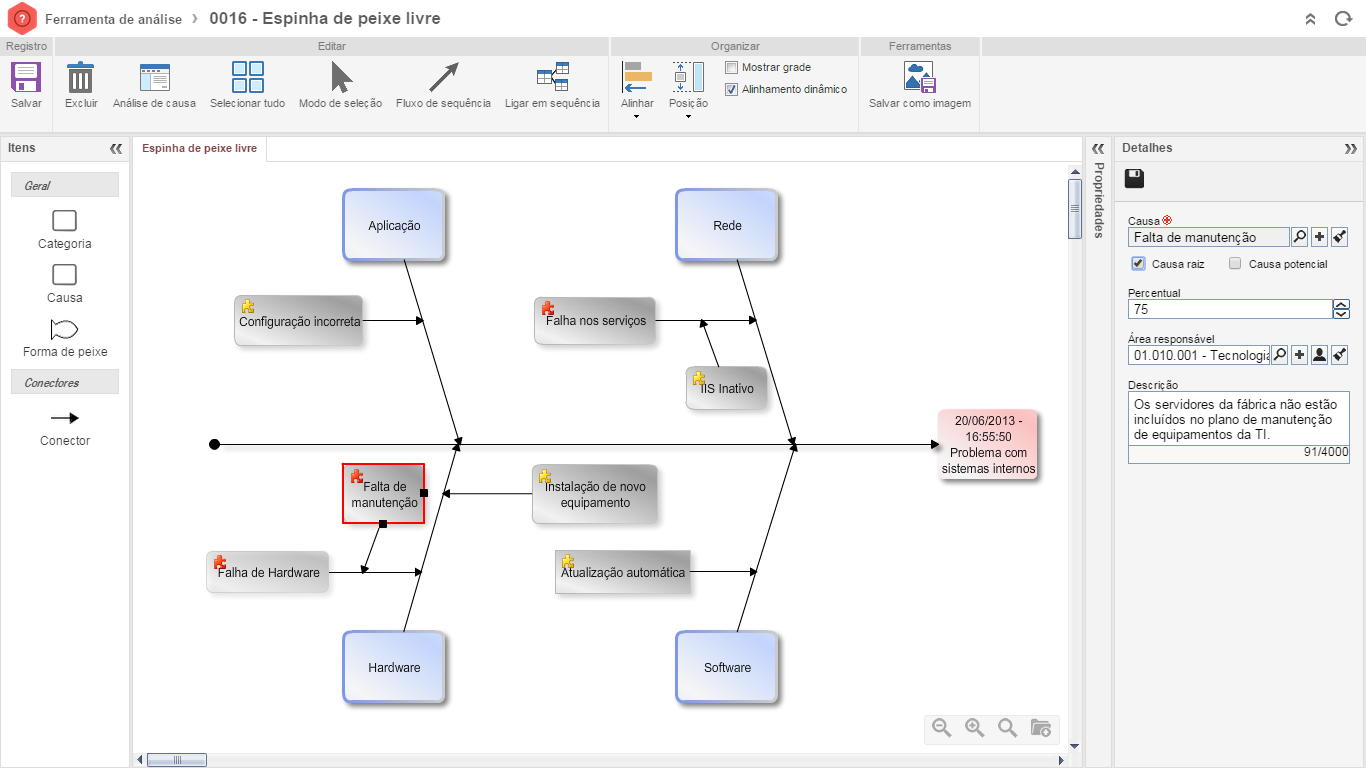Expand the Posição dropdown menu
The height and width of the screenshot is (768, 1366).
tap(688, 117)
